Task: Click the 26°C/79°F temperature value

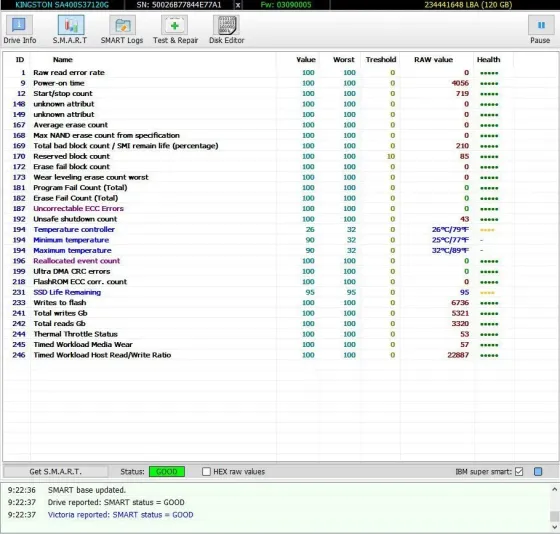Action: (450, 229)
